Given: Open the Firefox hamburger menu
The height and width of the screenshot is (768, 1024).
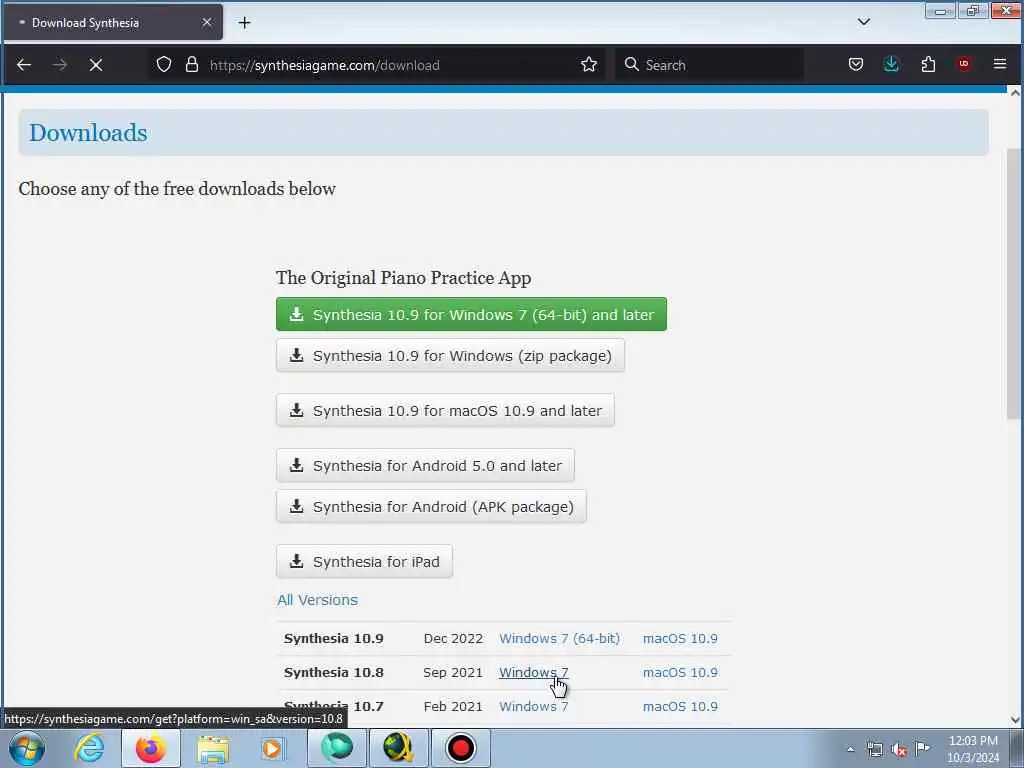Looking at the screenshot, I should pos(999,64).
